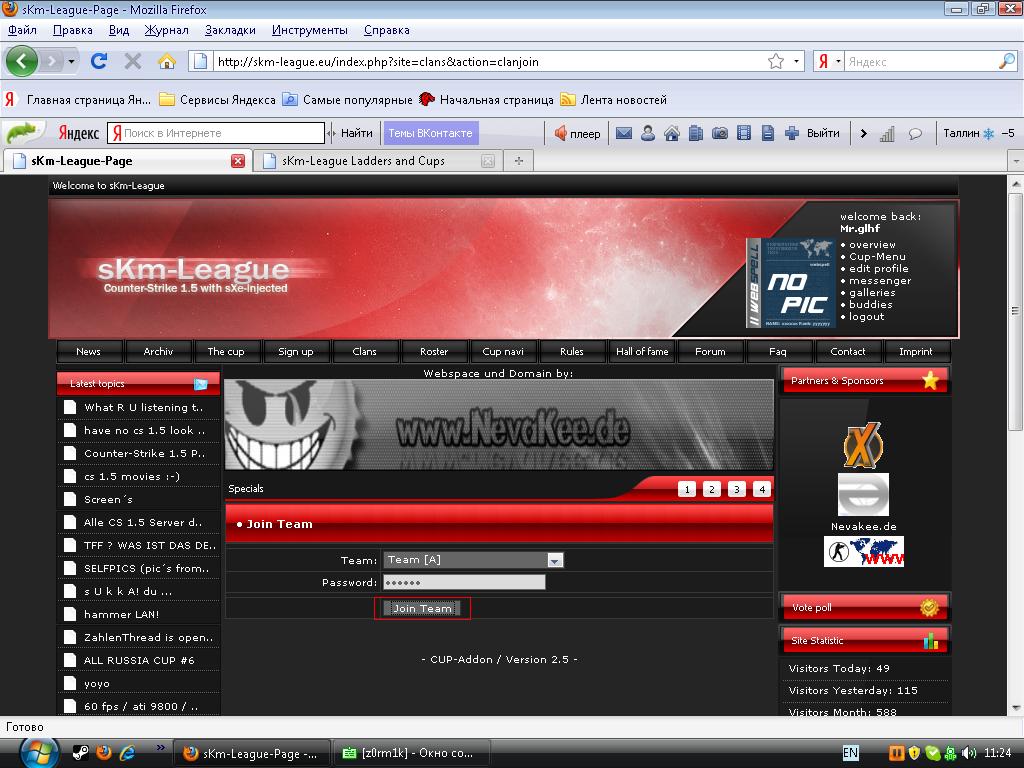
Task: Bookmark this page with the star icon
Action: [776, 61]
